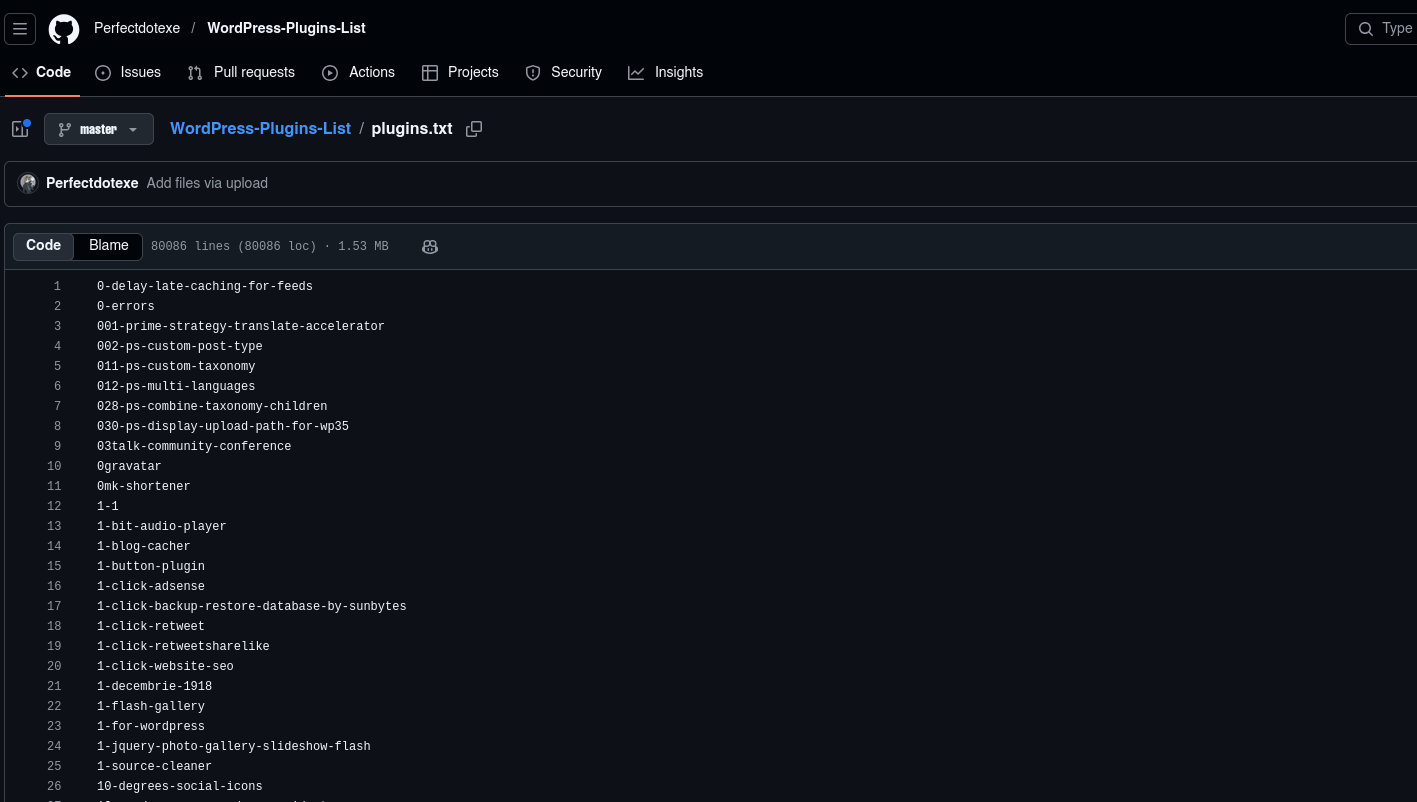Open the Pull requests tab
Viewport: 1417px width, 802px height.
pos(242,73)
